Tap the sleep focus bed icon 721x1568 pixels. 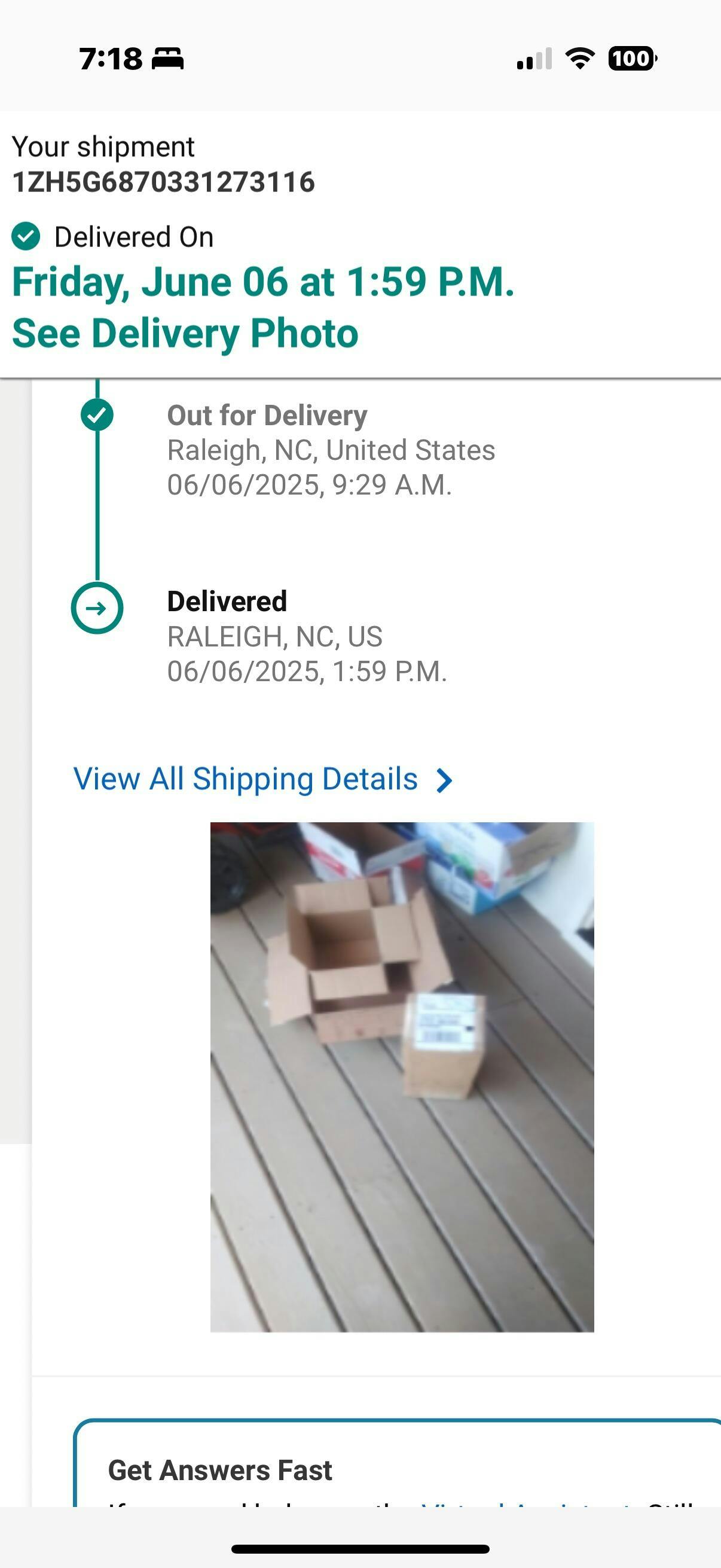[x=168, y=59]
